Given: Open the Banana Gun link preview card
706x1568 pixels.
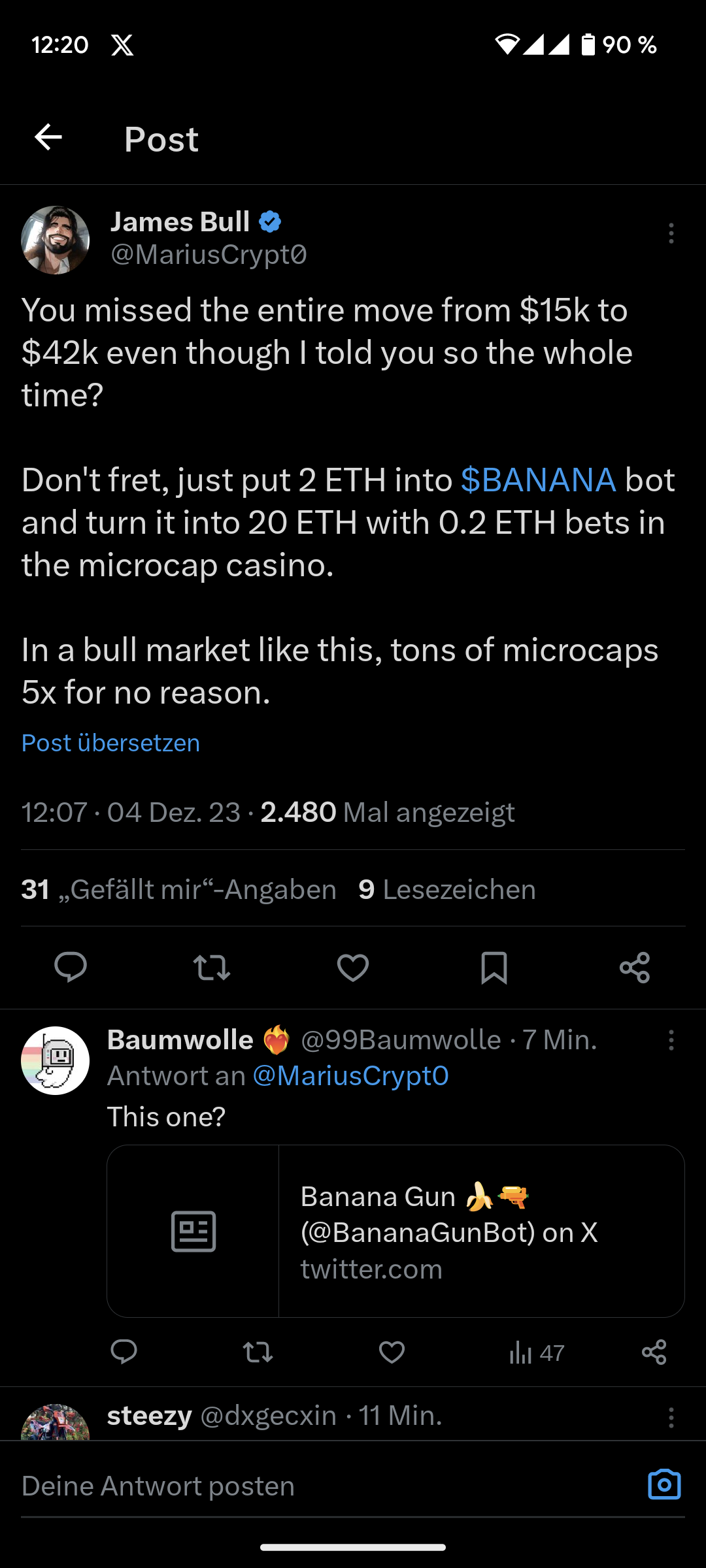Looking at the screenshot, I should click(x=395, y=1231).
